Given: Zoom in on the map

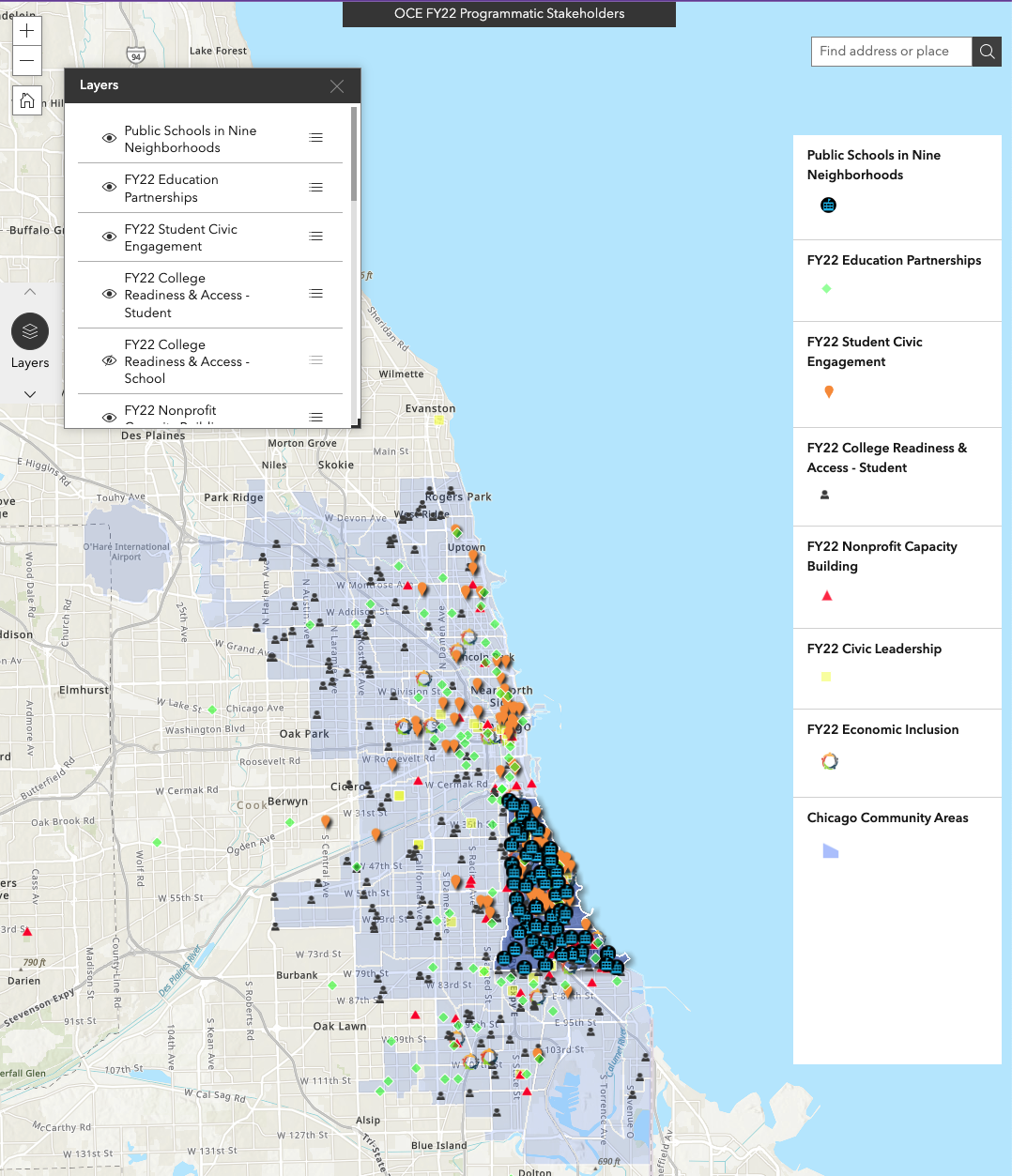Looking at the screenshot, I should (x=27, y=31).
